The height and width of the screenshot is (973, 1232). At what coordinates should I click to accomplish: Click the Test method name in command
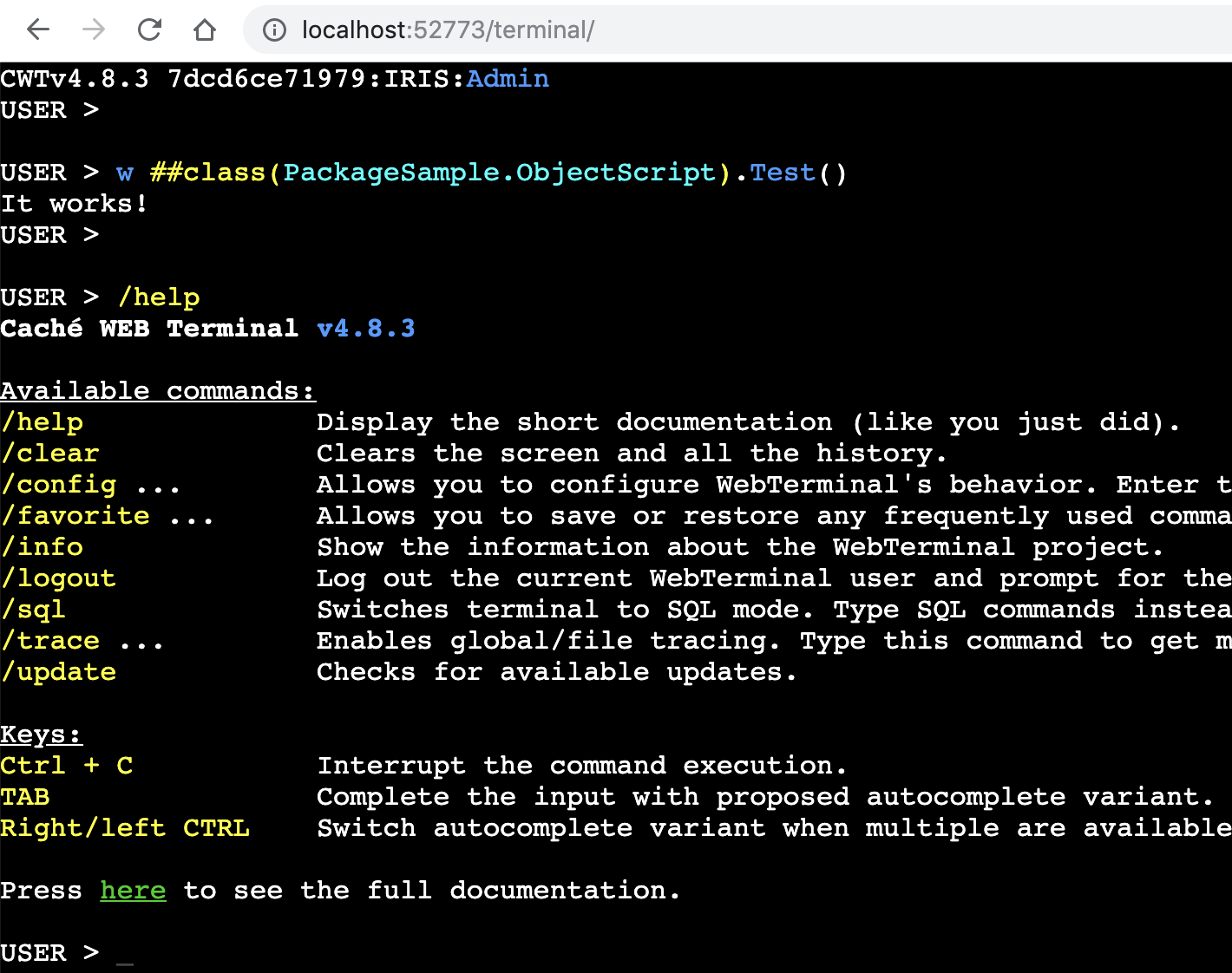[783, 173]
